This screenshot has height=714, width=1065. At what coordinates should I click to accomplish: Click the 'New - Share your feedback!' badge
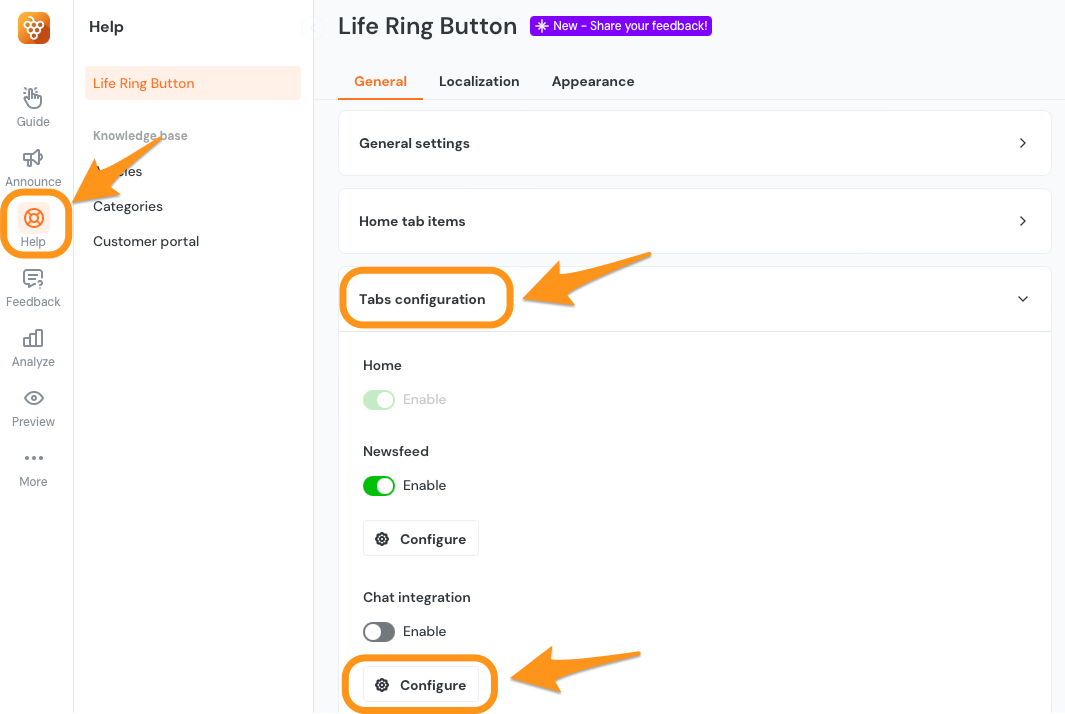620,25
